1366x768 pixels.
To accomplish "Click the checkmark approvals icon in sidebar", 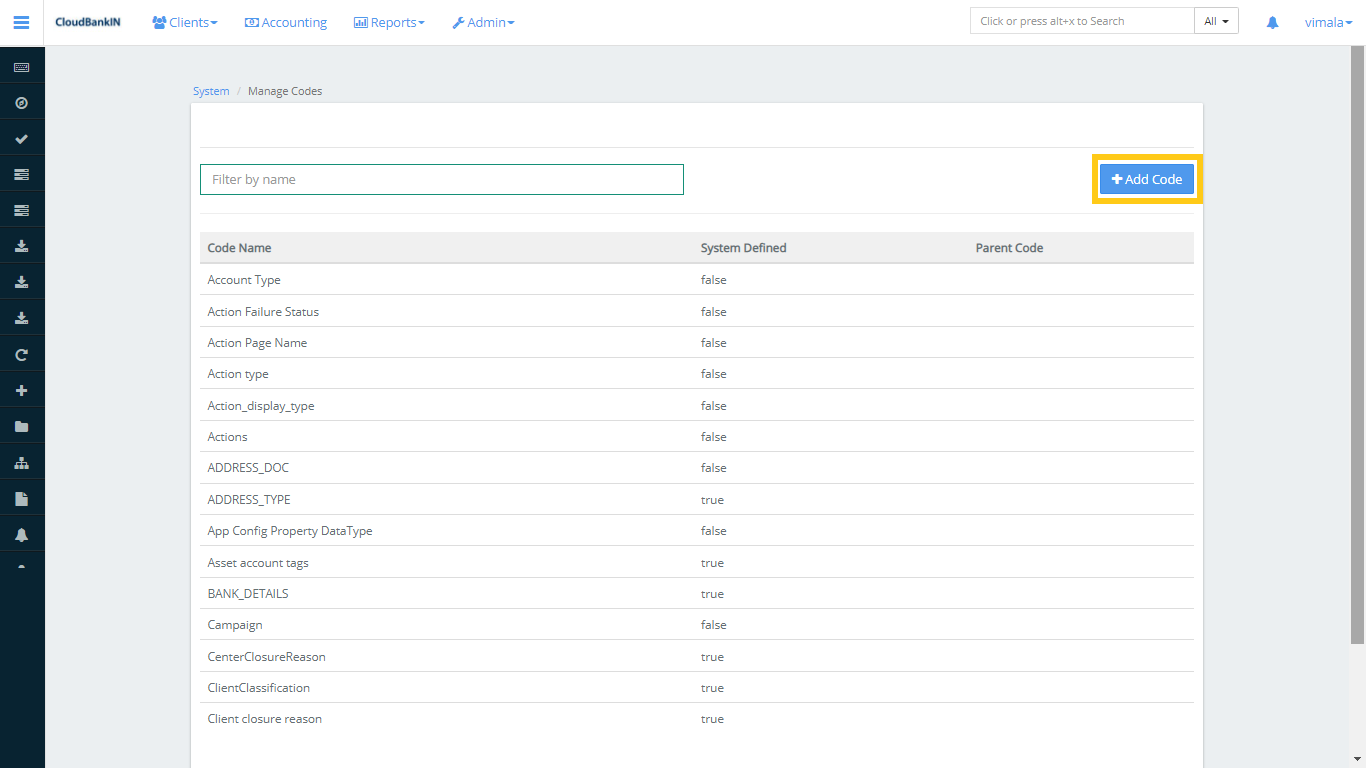I will 22,137.
